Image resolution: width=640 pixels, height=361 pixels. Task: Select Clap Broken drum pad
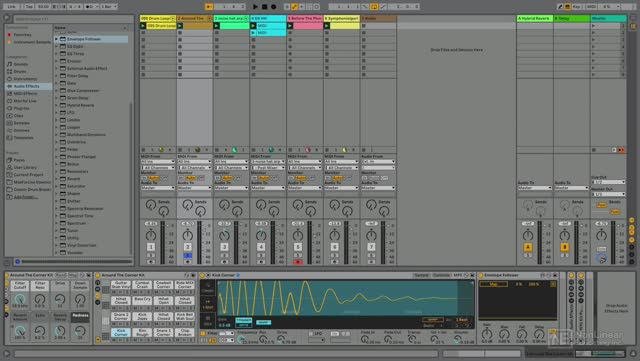pos(184,333)
